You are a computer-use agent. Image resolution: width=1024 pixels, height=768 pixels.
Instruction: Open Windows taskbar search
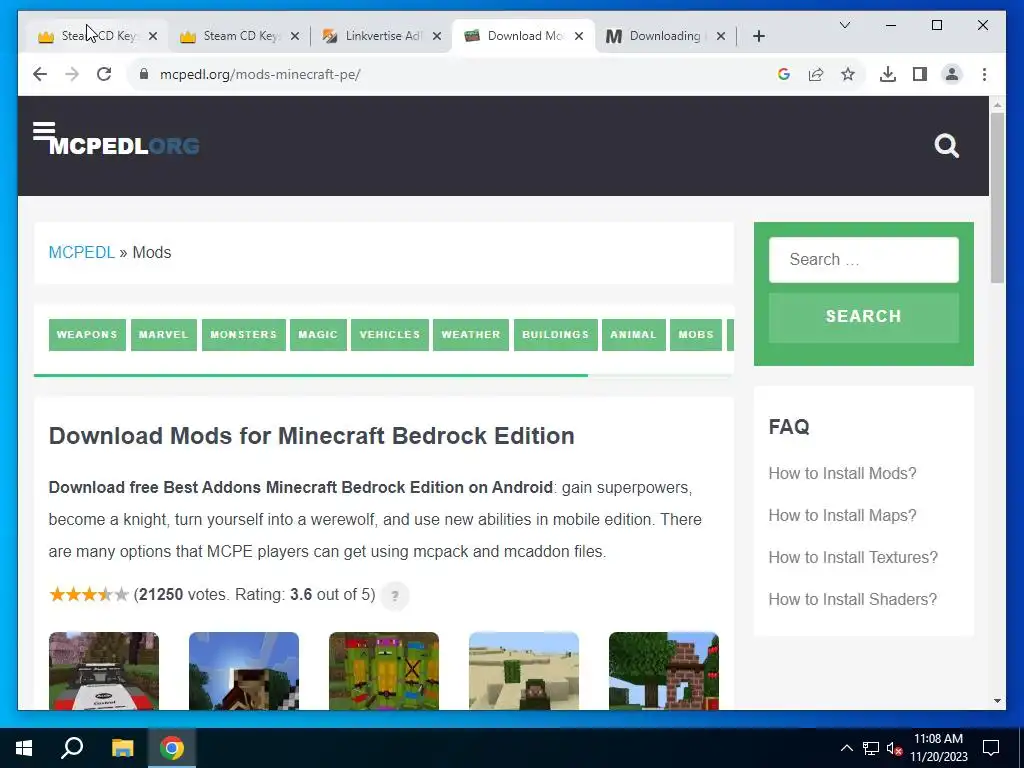point(72,748)
